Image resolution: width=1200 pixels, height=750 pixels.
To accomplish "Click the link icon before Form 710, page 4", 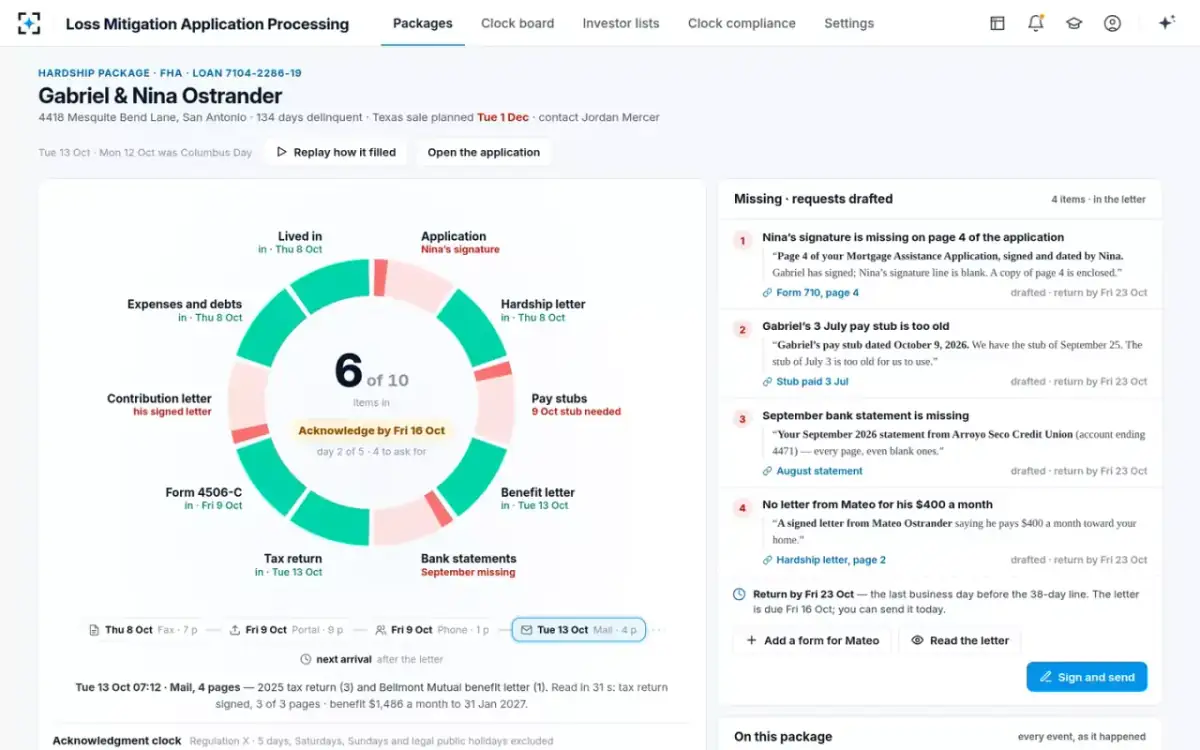I will [x=767, y=293].
